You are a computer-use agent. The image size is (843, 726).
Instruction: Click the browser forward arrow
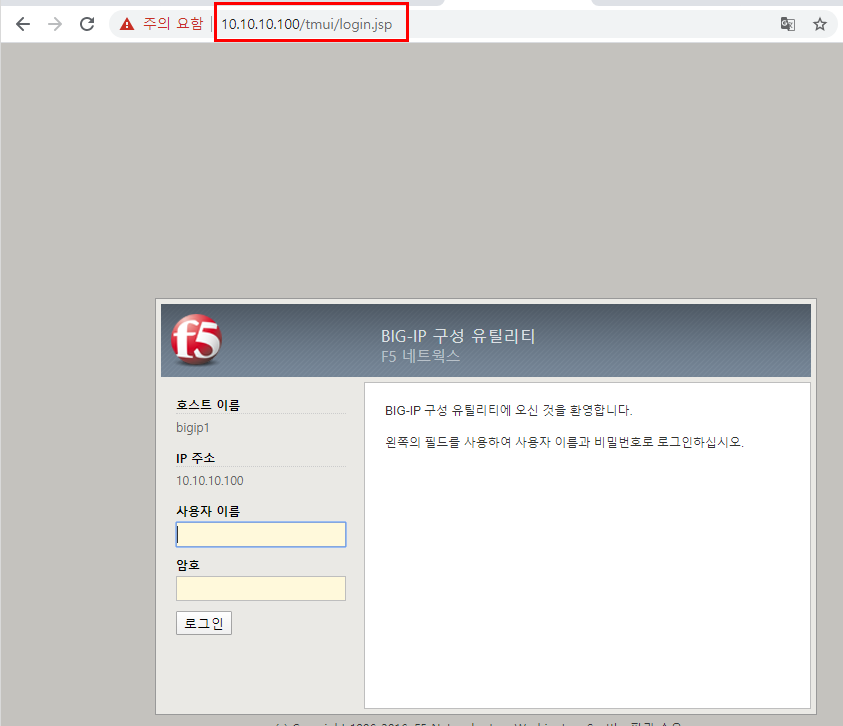click(54, 24)
